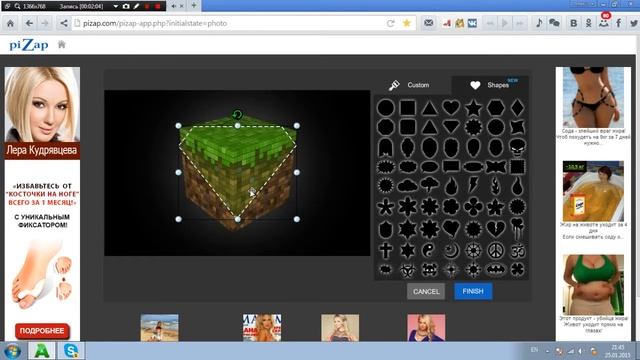The height and width of the screenshot is (360, 640).
Task: Open the beach photo thumbnail
Action: 160,327
